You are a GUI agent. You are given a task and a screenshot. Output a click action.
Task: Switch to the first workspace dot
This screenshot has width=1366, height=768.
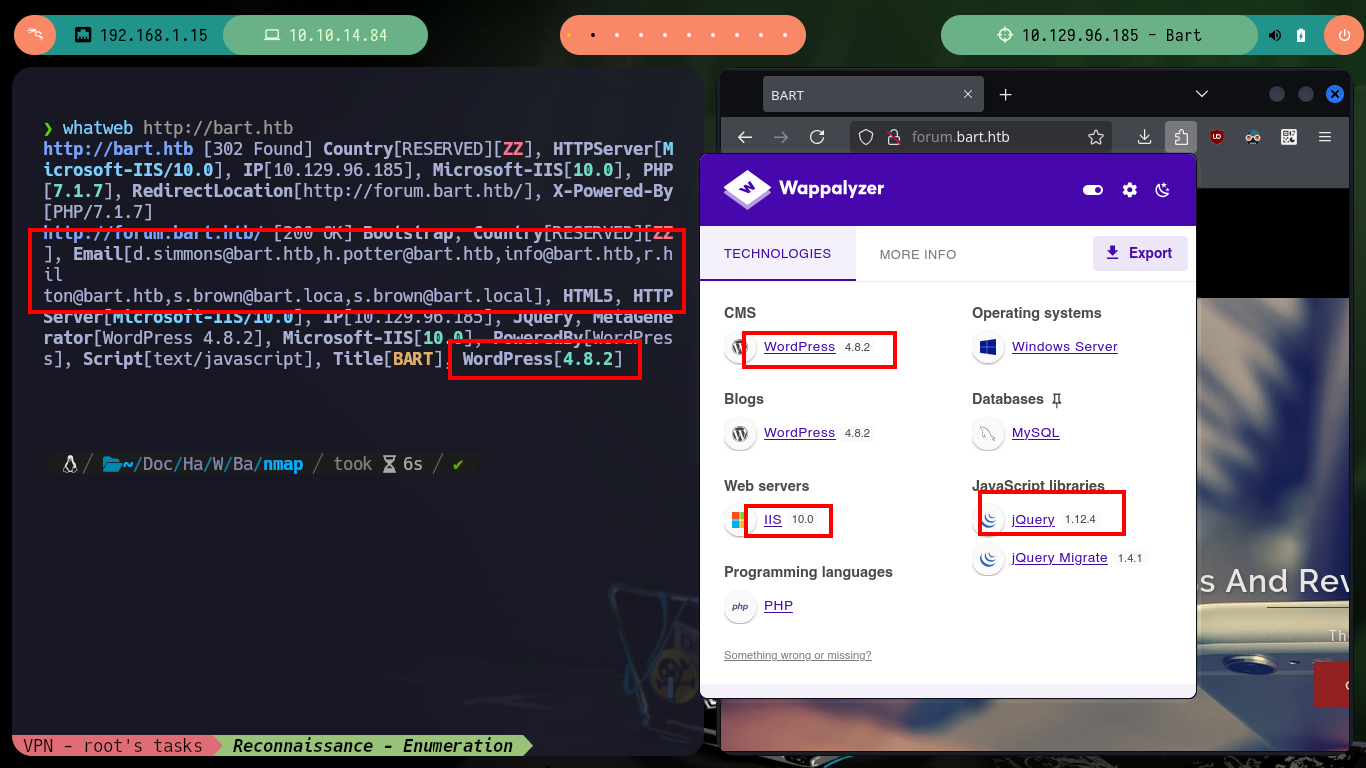pyautogui.click(x=568, y=35)
